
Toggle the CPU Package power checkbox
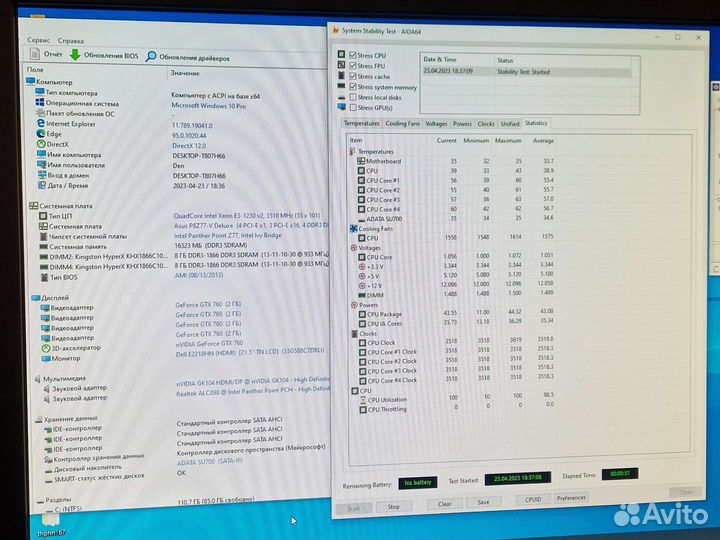click(362, 314)
